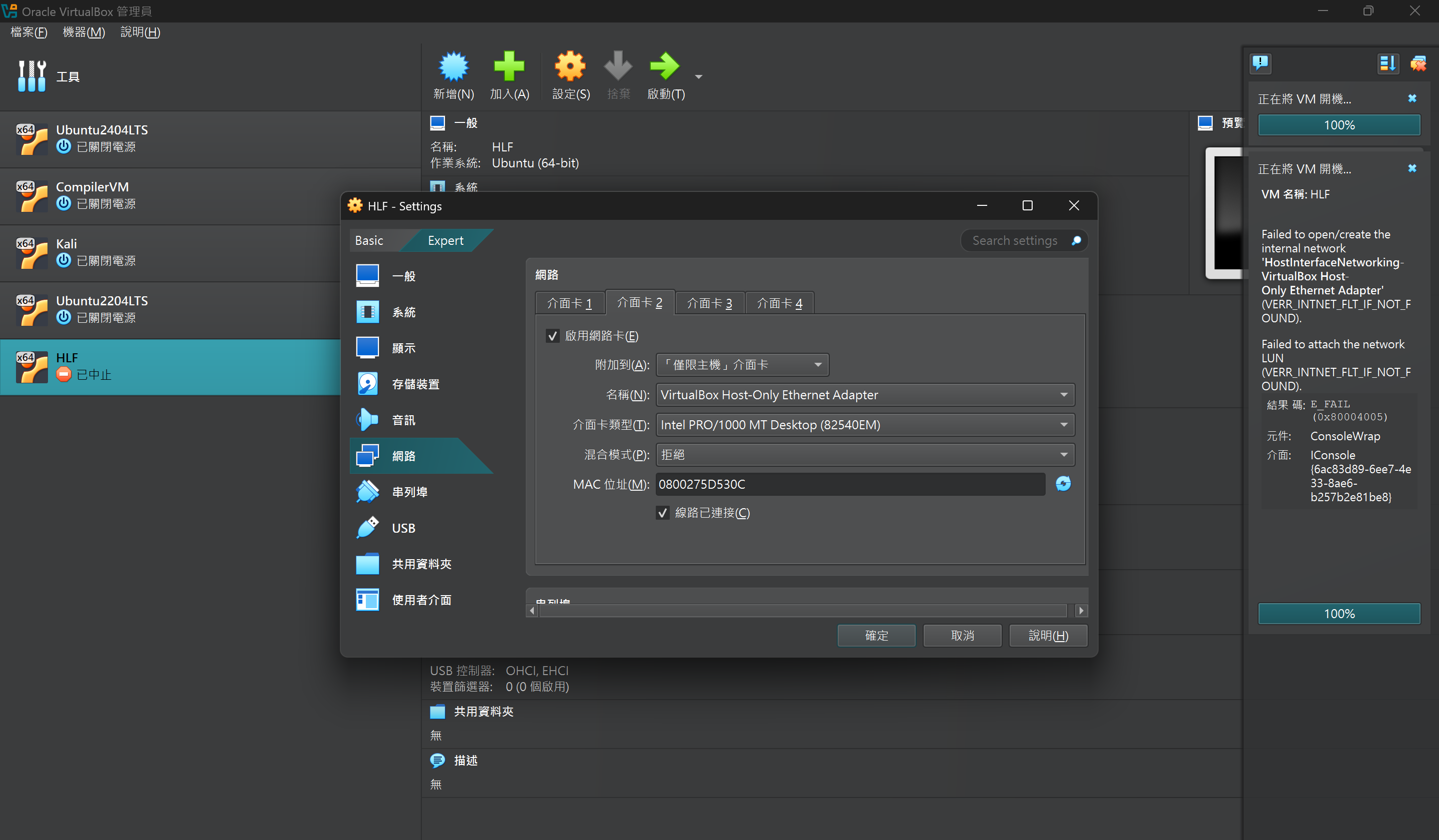The height and width of the screenshot is (840, 1439).
Task: Open the 混合模式(P) promiscuous mode dropdown
Action: click(865, 455)
